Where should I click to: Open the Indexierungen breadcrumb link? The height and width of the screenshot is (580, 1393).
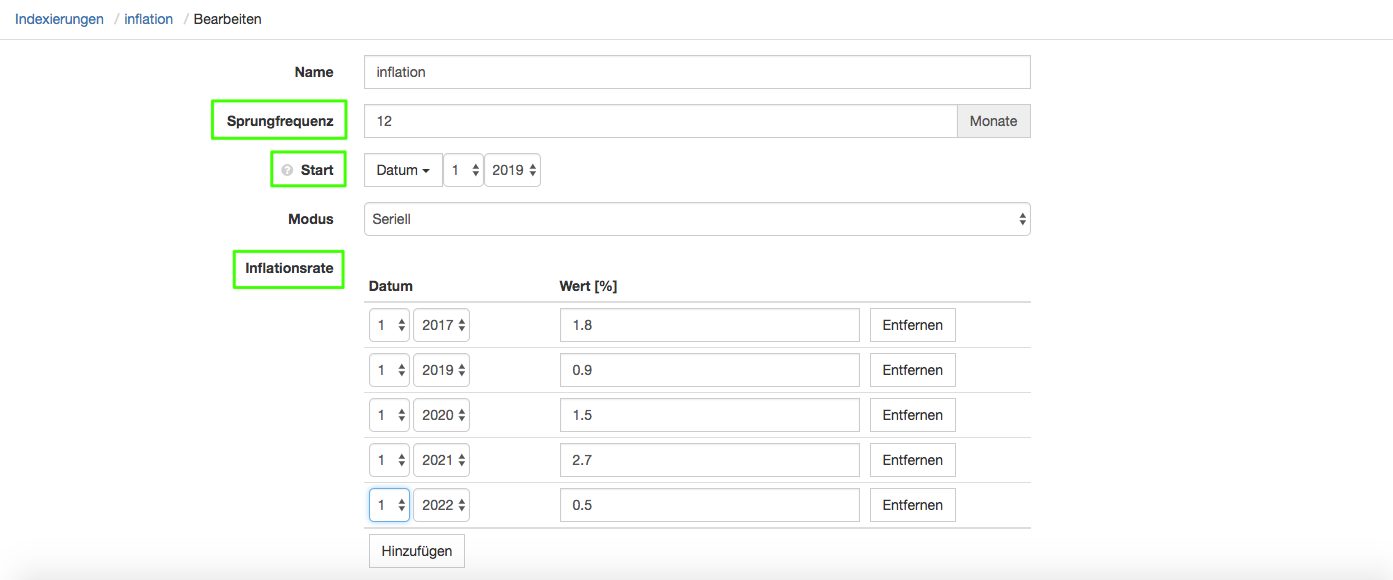click(59, 19)
